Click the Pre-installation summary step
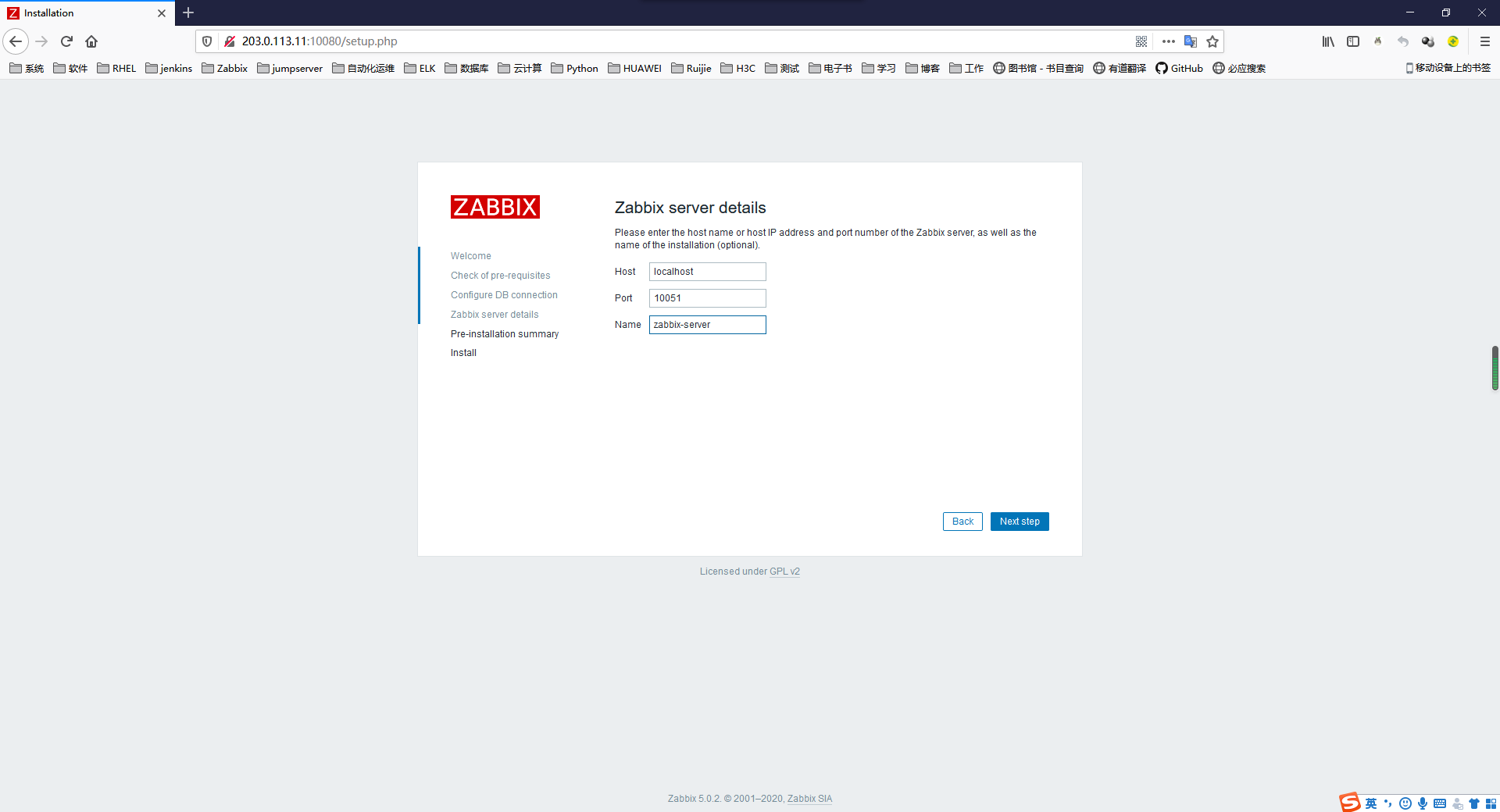This screenshot has width=1500, height=812. click(x=505, y=334)
